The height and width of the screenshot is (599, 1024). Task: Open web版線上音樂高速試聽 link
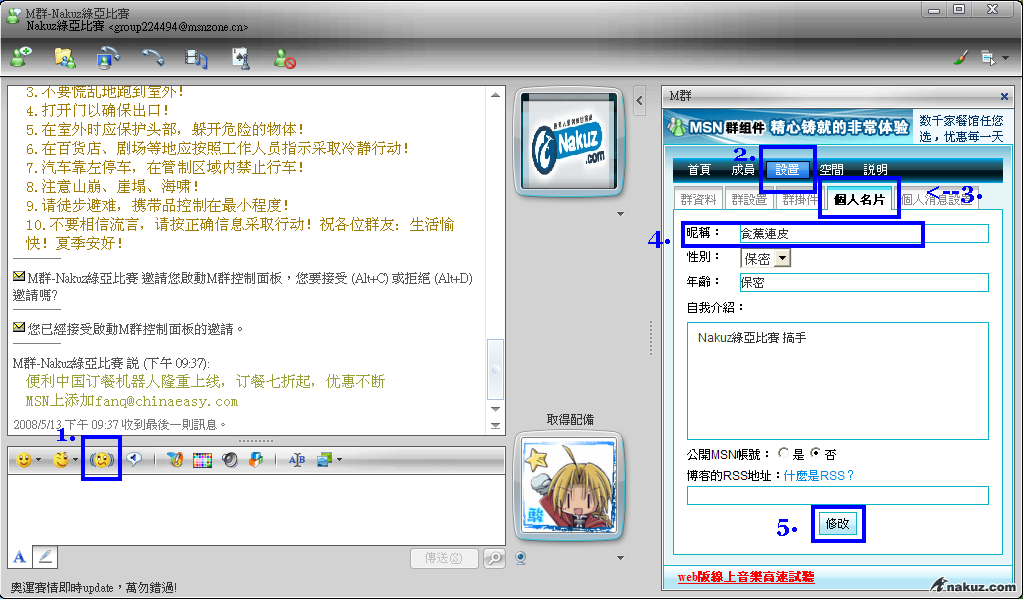pyautogui.click(x=746, y=577)
